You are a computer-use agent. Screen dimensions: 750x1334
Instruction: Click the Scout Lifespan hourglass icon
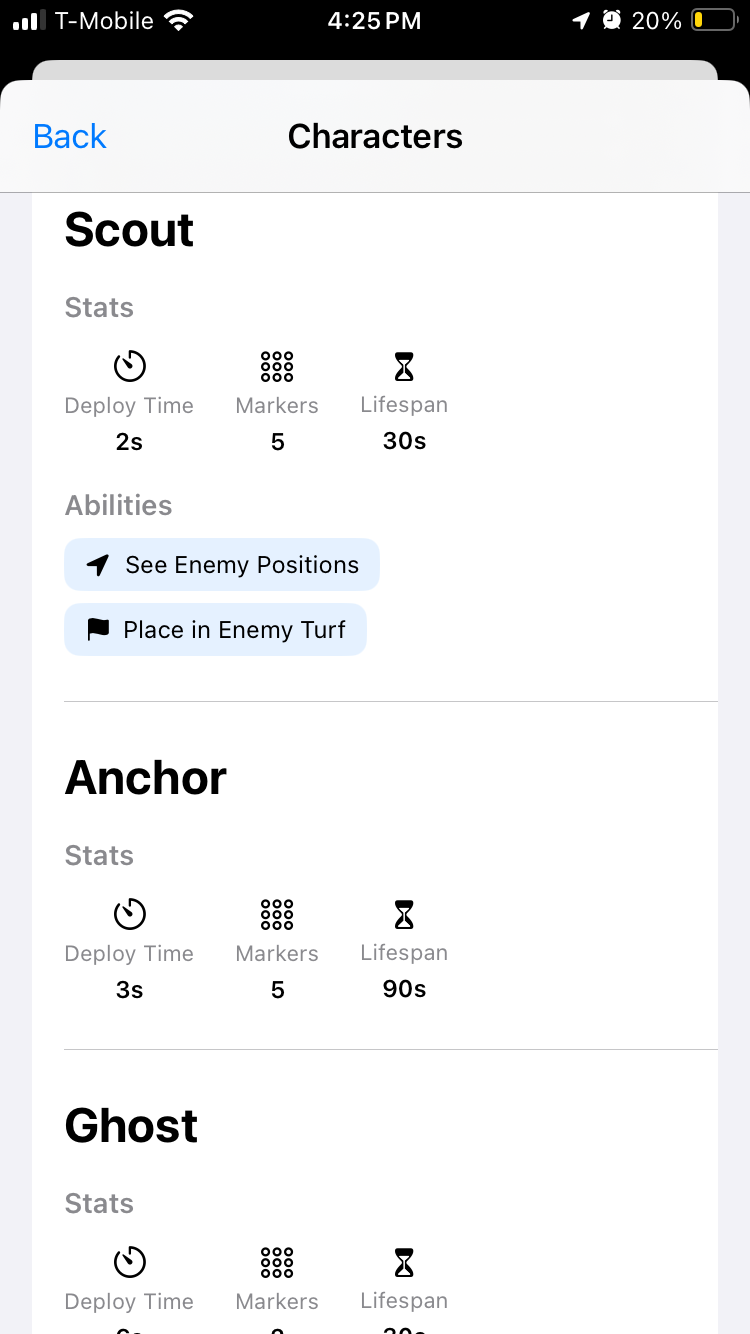pyautogui.click(x=403, y=367)
